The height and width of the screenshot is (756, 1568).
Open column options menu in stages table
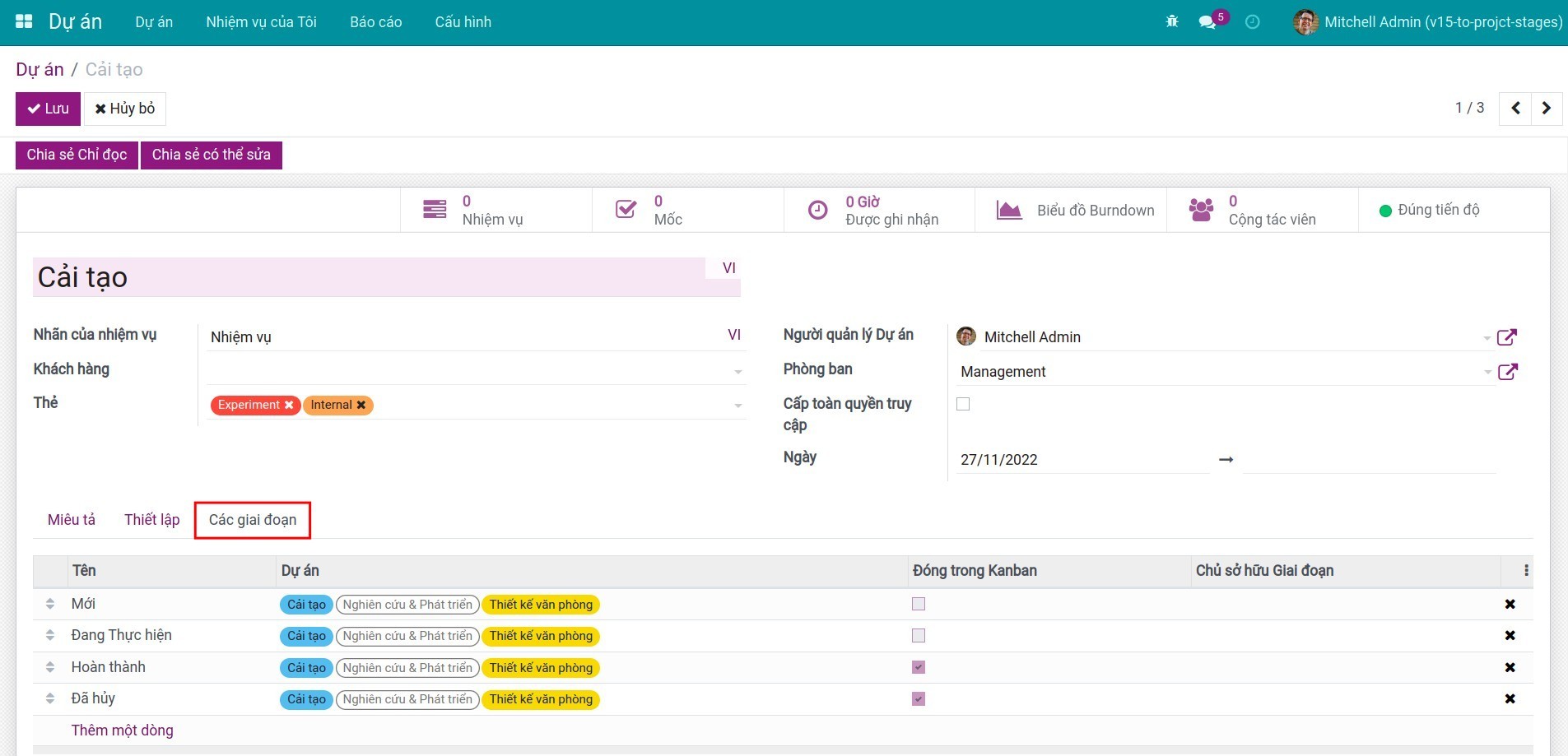pyautogui.click(x=1526, y=571)
